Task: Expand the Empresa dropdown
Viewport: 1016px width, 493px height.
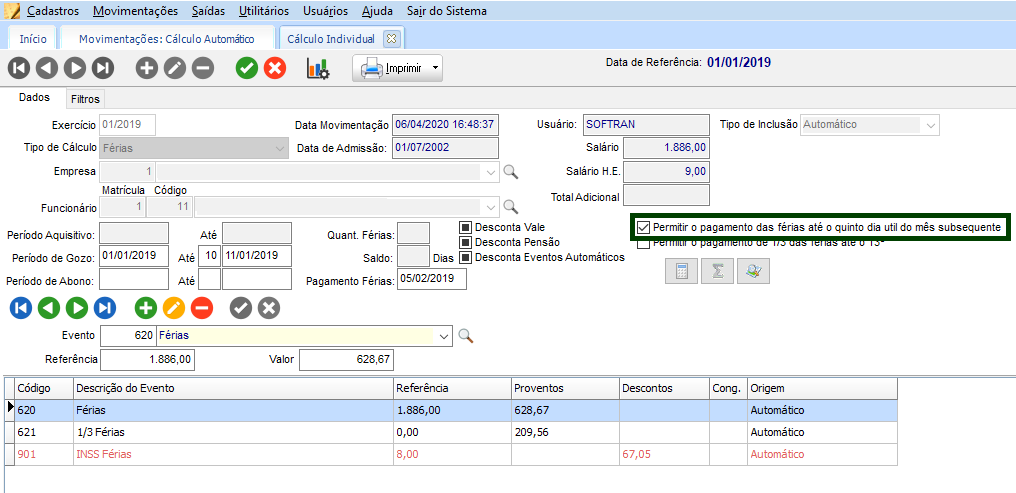Action: point(490,172)
